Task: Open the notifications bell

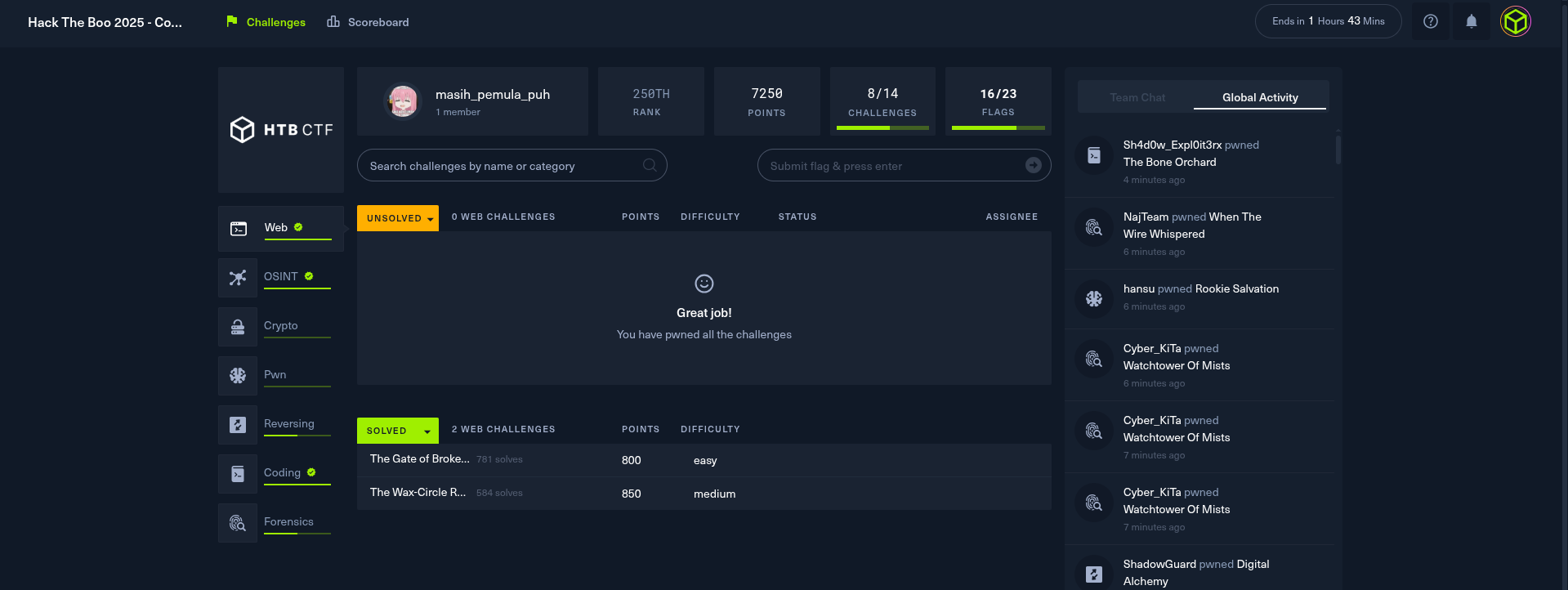Action: coord(1472,21)
